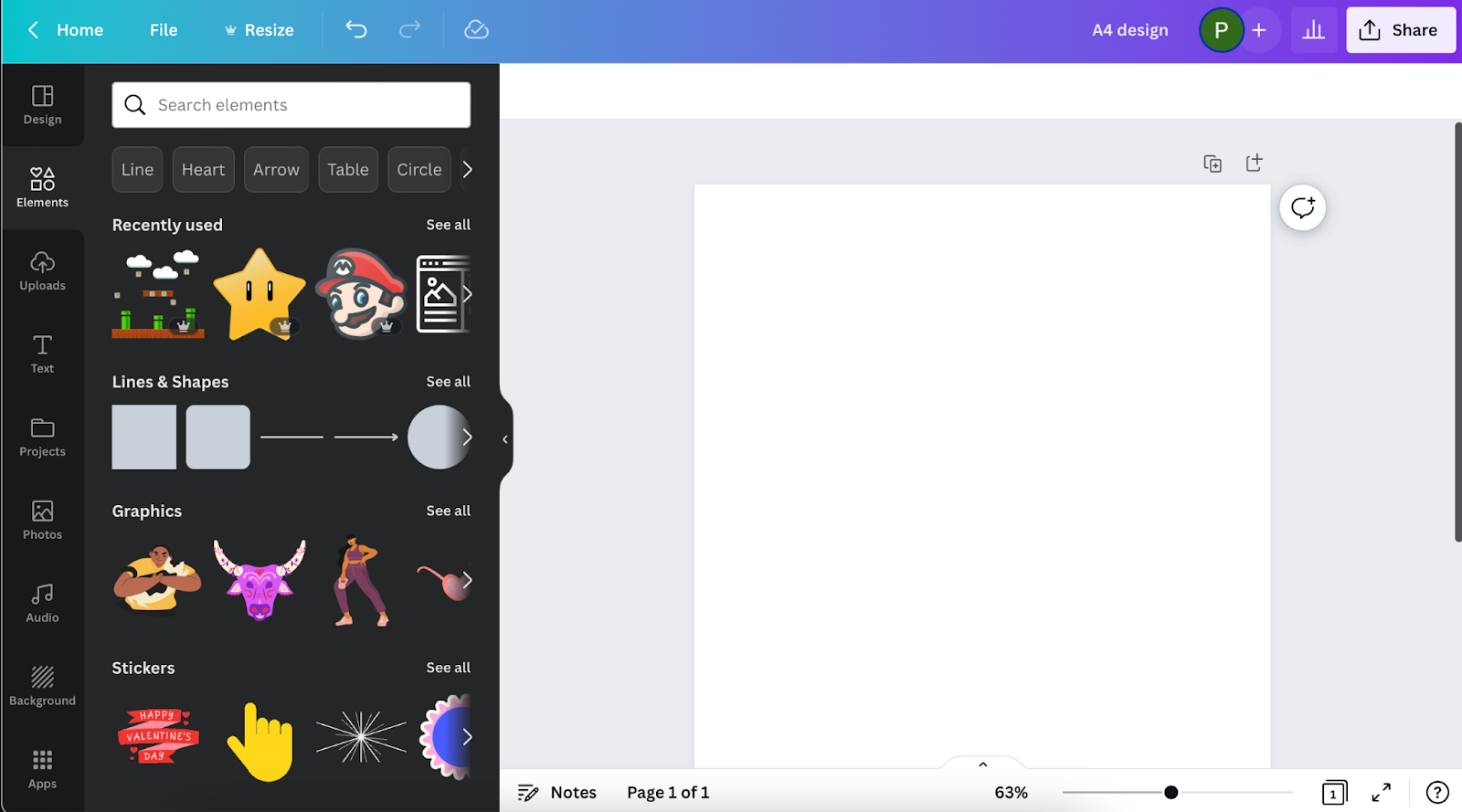Screen dimensions: 1462x812
Task: Click the redo arrow icon
Action: point(409,30)
